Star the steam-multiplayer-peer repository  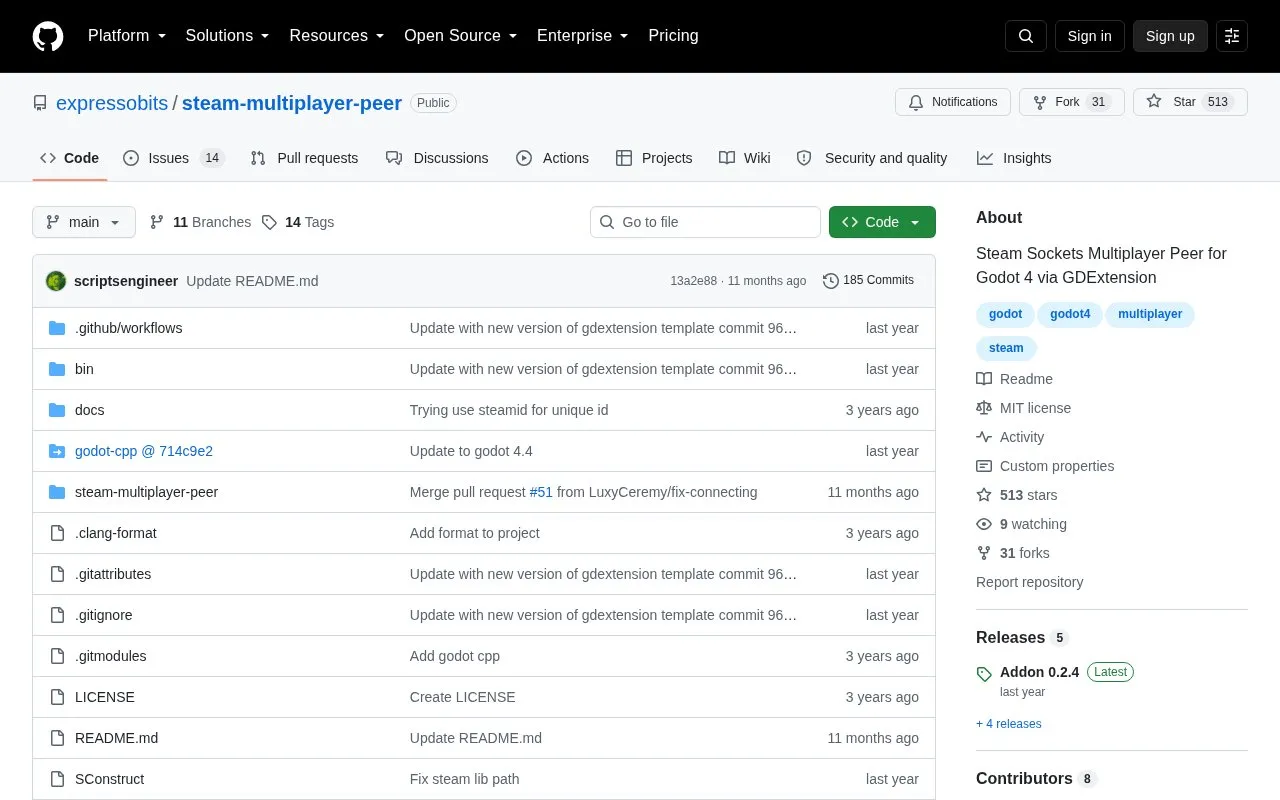[1190, 102]
